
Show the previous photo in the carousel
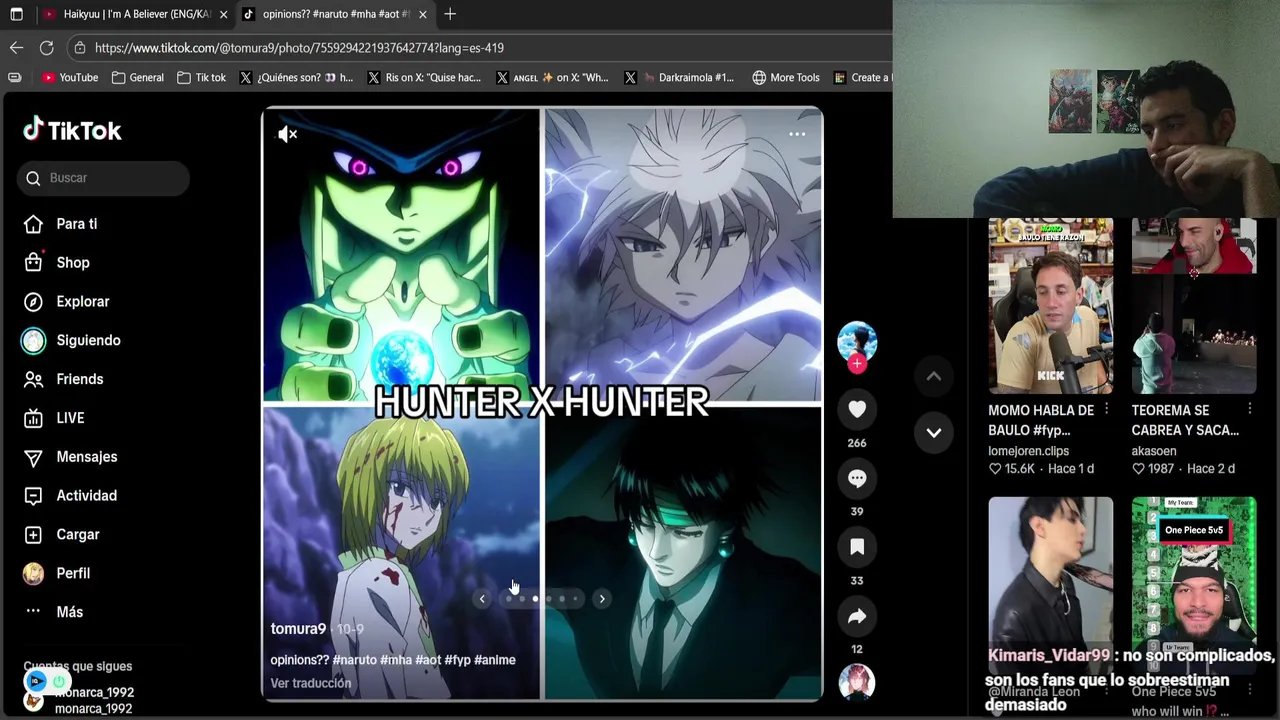point(482,599)
